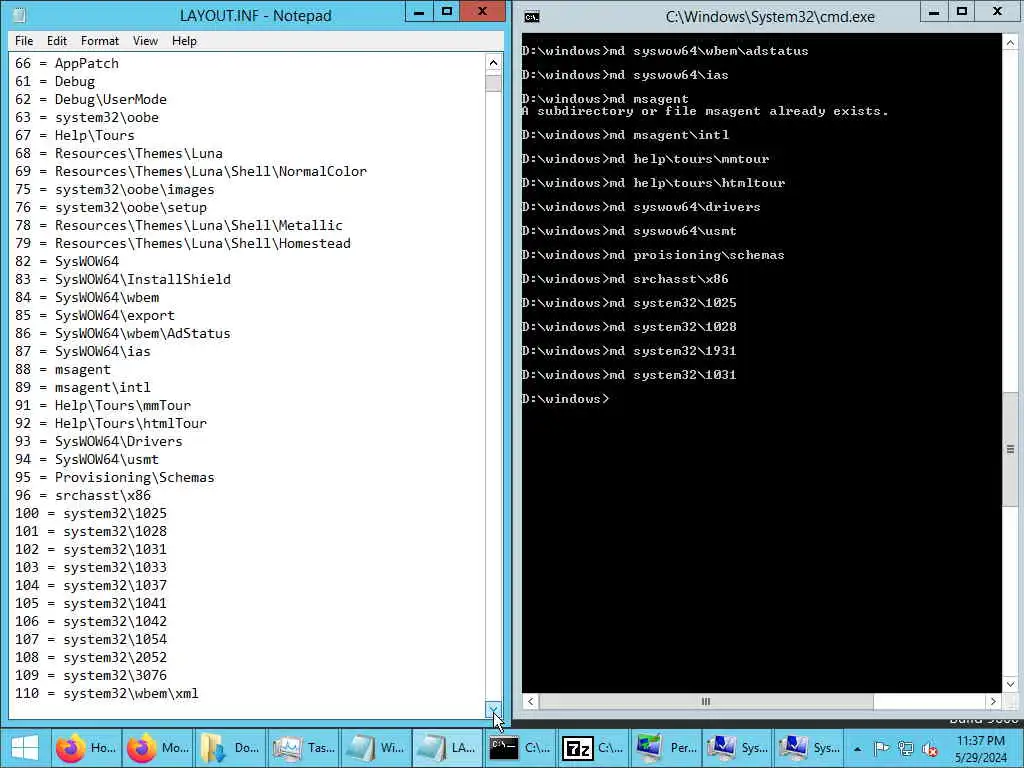
Task: Click the cmd horizontal scroll thumb
Action: pyautogui.click(x=706, y=701)
